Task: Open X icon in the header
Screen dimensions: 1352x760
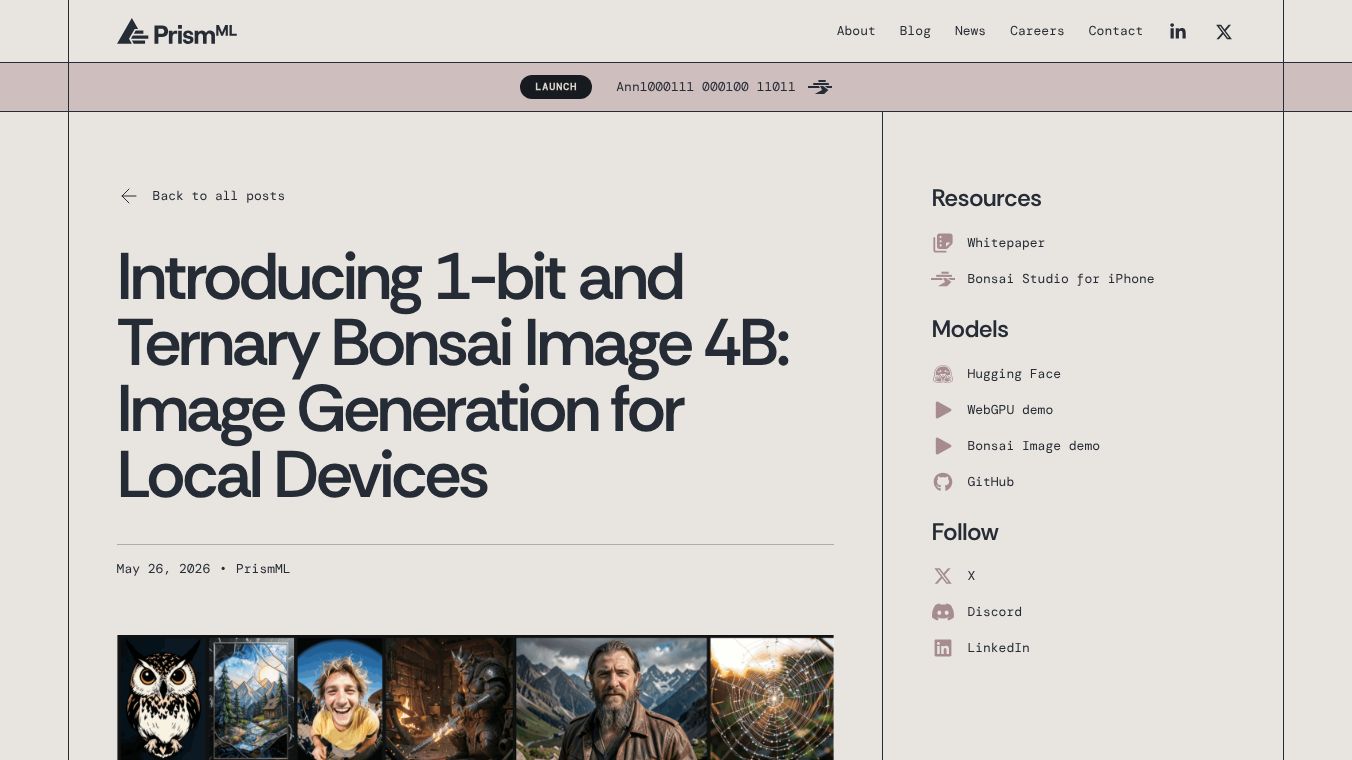Action: click(1224, 31)
